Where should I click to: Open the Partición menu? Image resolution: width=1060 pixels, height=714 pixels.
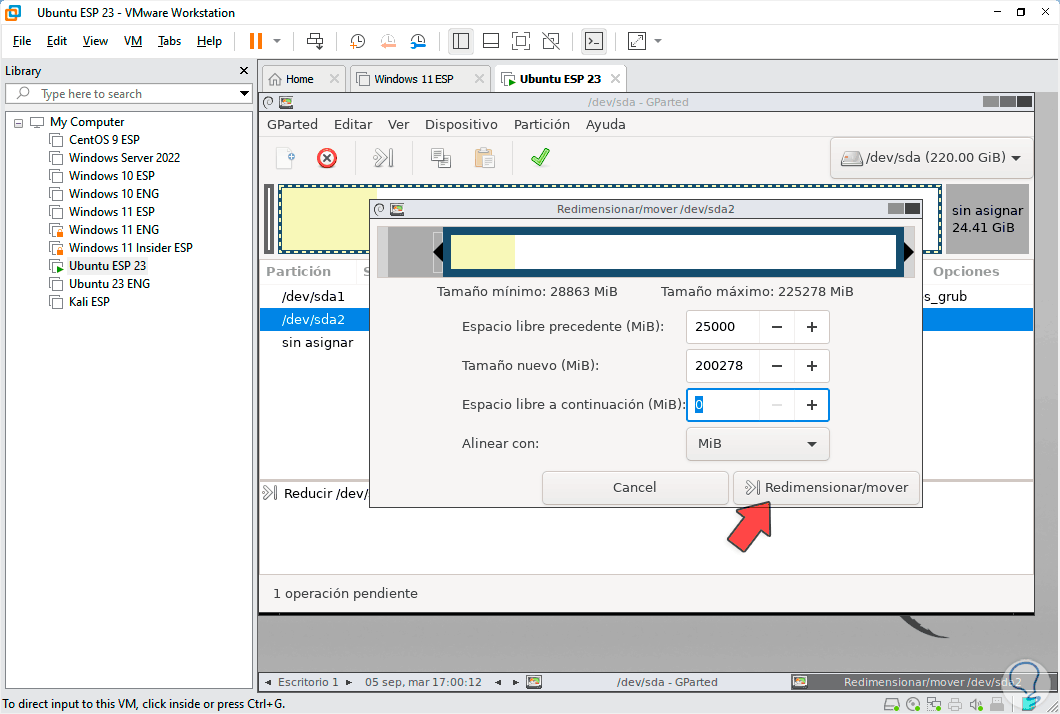point(541,124)
